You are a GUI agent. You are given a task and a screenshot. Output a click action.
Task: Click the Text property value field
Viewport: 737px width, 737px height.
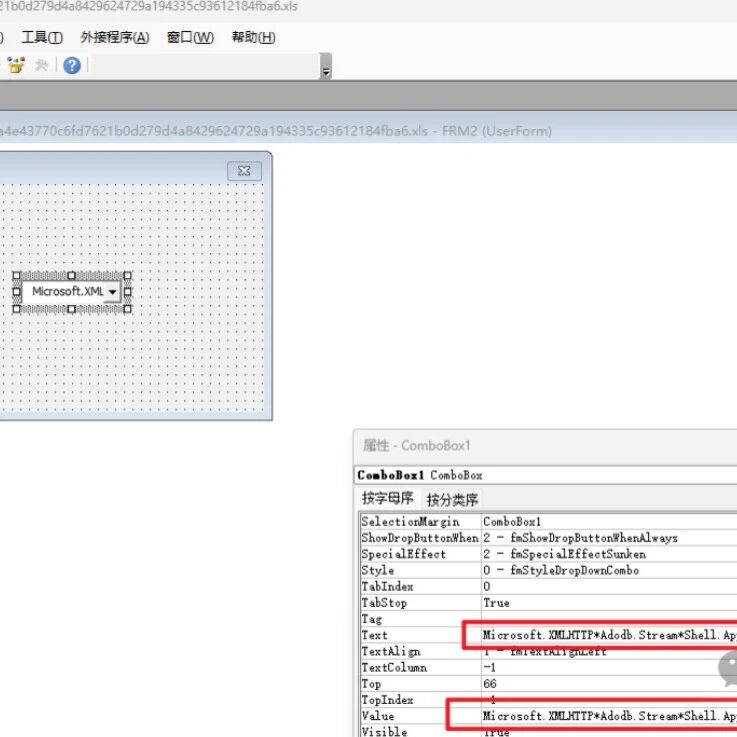coord(610,635)
